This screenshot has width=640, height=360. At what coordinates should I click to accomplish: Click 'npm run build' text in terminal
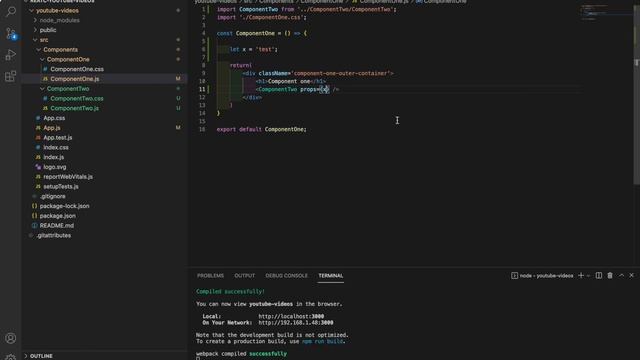322,341
